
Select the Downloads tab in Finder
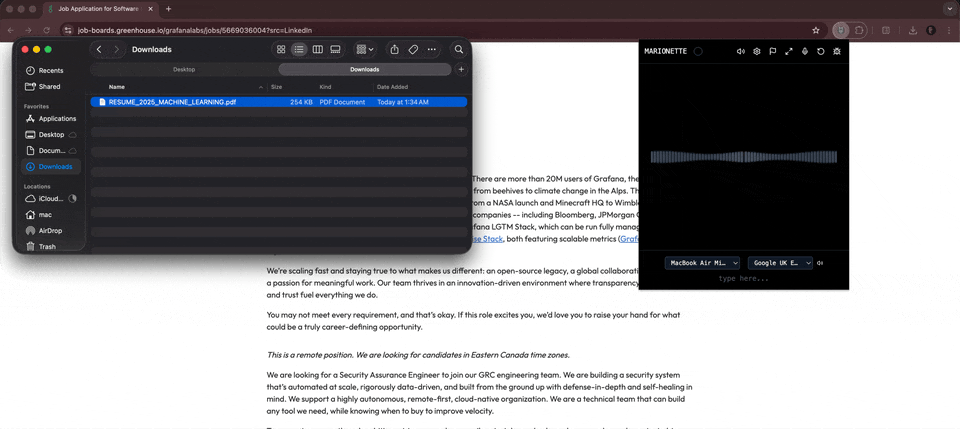pos(365,69)
